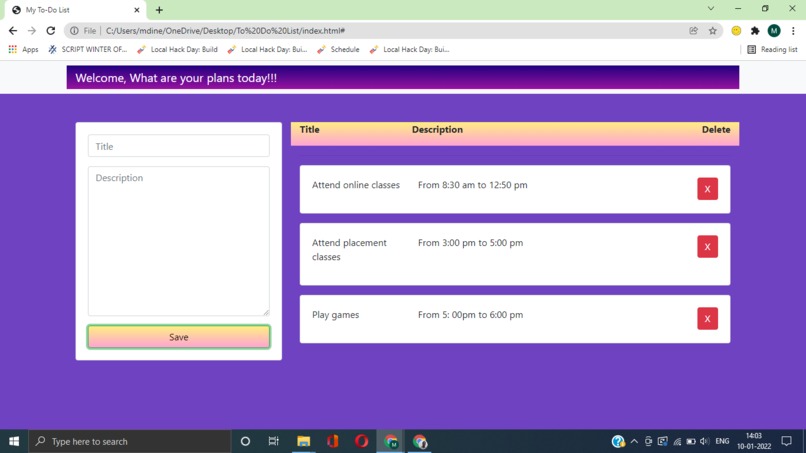Screen dimensions: 806x453
Task: Open Microsoft Office from taskbar
Action: click(x=333, y=441)
